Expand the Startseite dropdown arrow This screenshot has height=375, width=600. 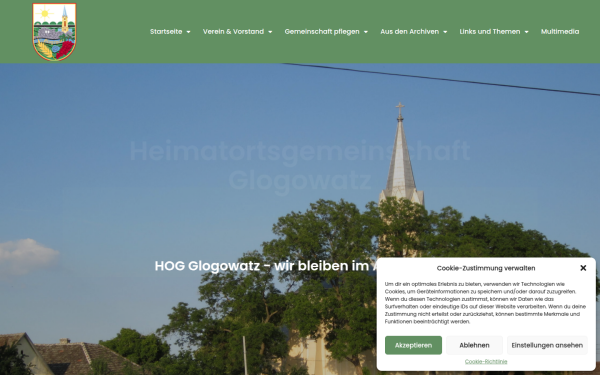click(x=188, y=32)
